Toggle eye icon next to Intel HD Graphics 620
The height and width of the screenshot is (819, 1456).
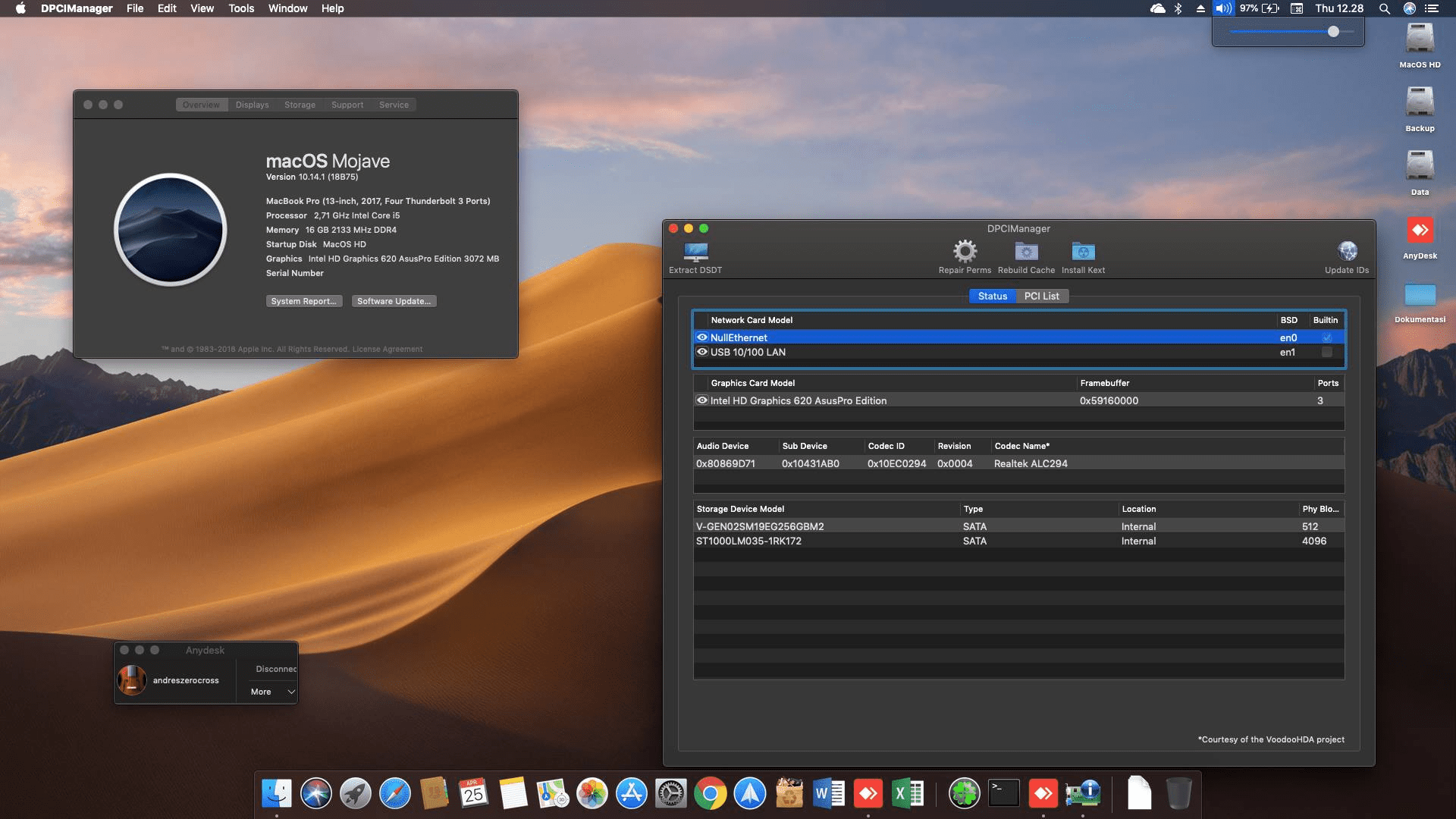[702, 400]
